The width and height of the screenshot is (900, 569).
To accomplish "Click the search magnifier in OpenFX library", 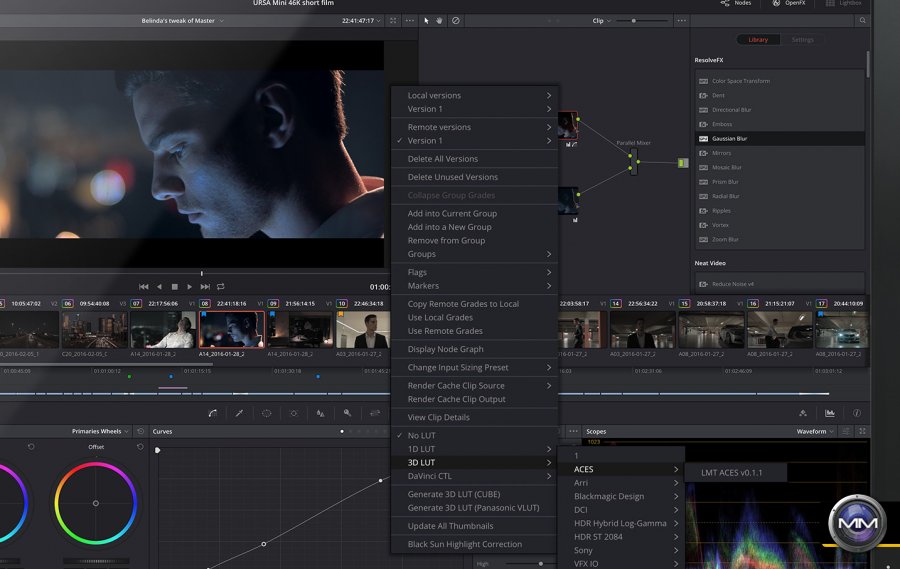I will (862, 21).
